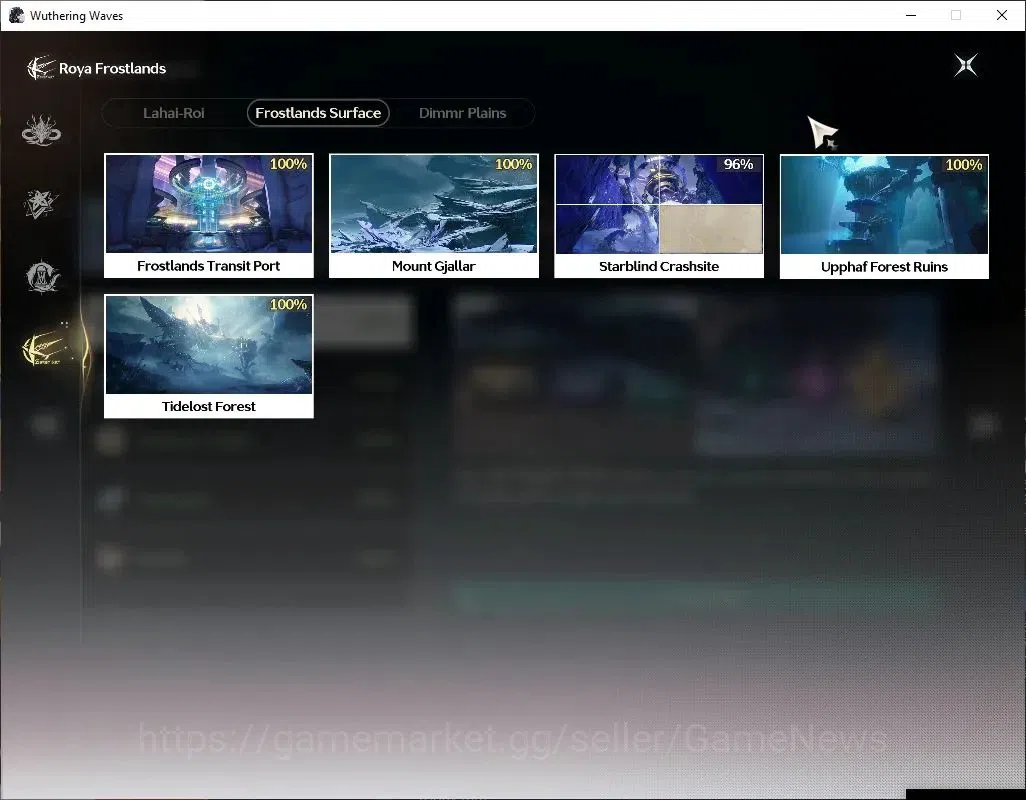This screenshot has height=800, width=1026.
Task: Click the 100% label on Frostlands Transit Port
Action: tap(289, 164)
